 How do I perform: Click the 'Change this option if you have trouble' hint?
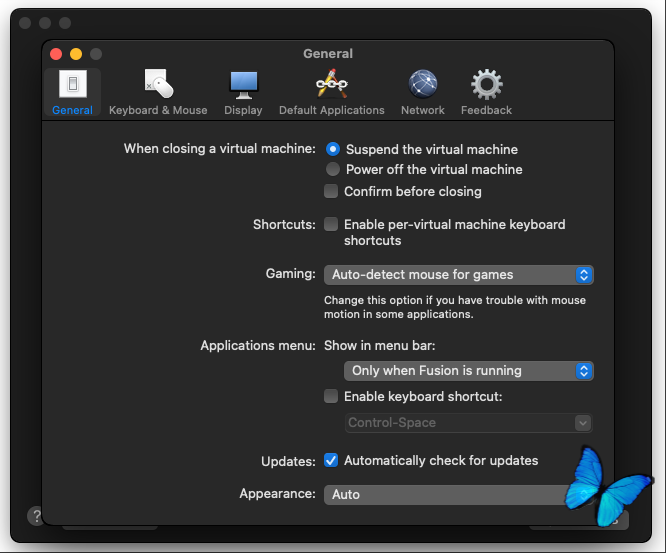coord(454,307)
